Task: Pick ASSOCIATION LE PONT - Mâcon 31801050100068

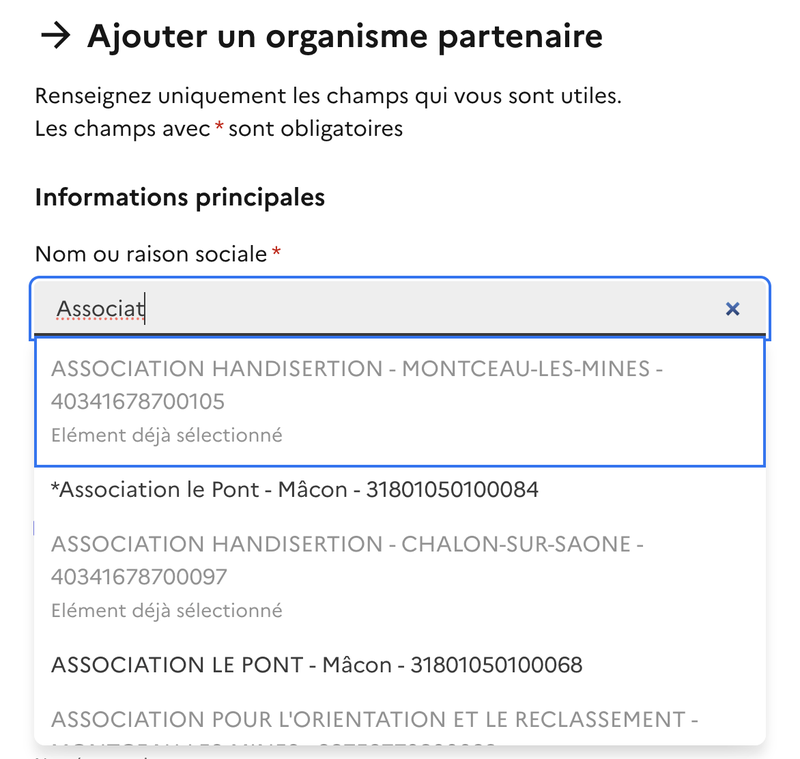Action: (x=316, y=665)
